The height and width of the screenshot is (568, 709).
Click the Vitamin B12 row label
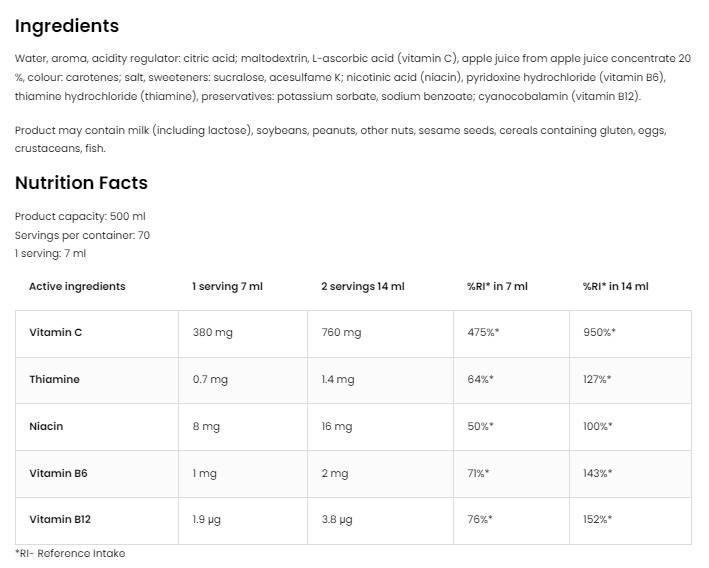click(59, 520)
